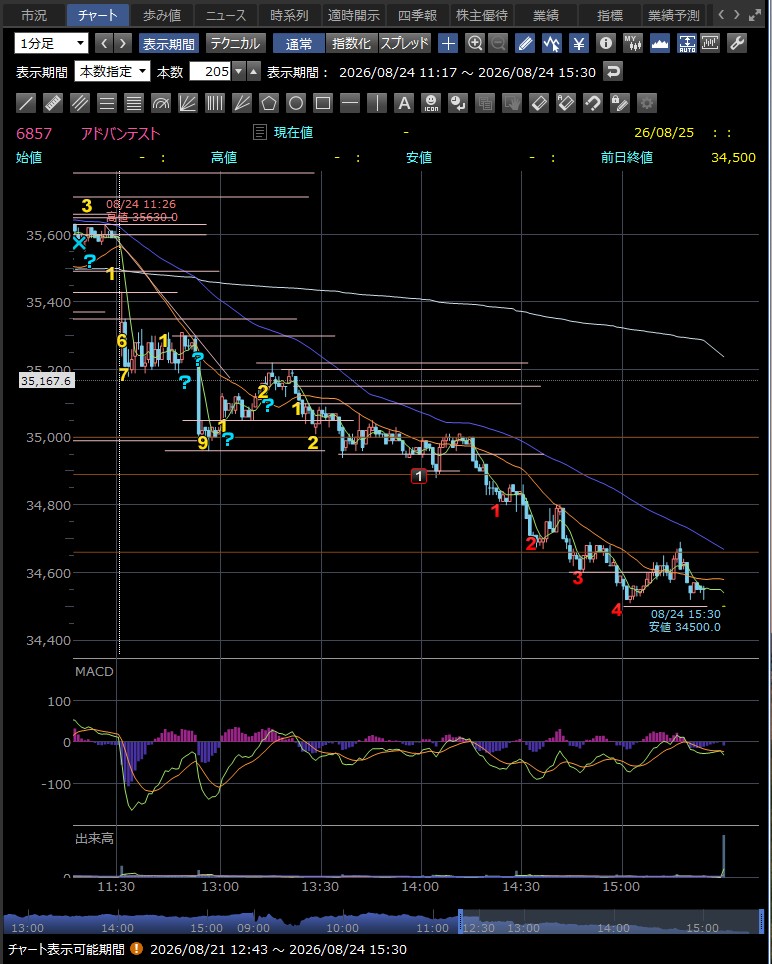Click the 35,167.6 price label
Image resolution: width=772 pixels, height=964 pixels.
pyautogui.click(x=47, y=381)
